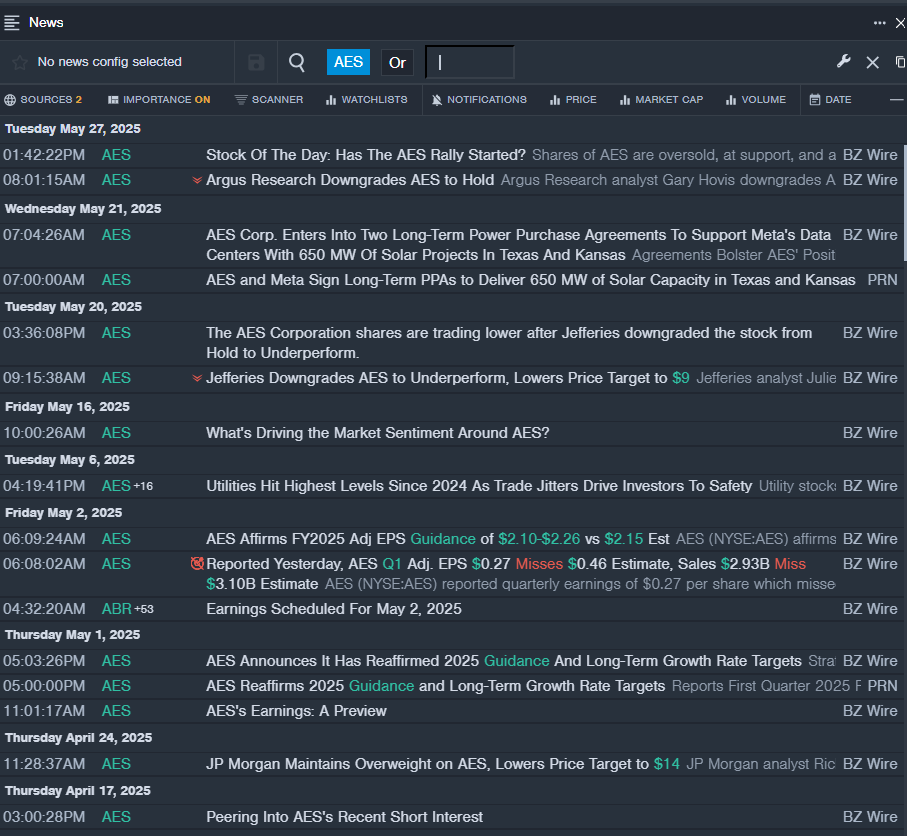Open the Sources filter

coord(43,100)
